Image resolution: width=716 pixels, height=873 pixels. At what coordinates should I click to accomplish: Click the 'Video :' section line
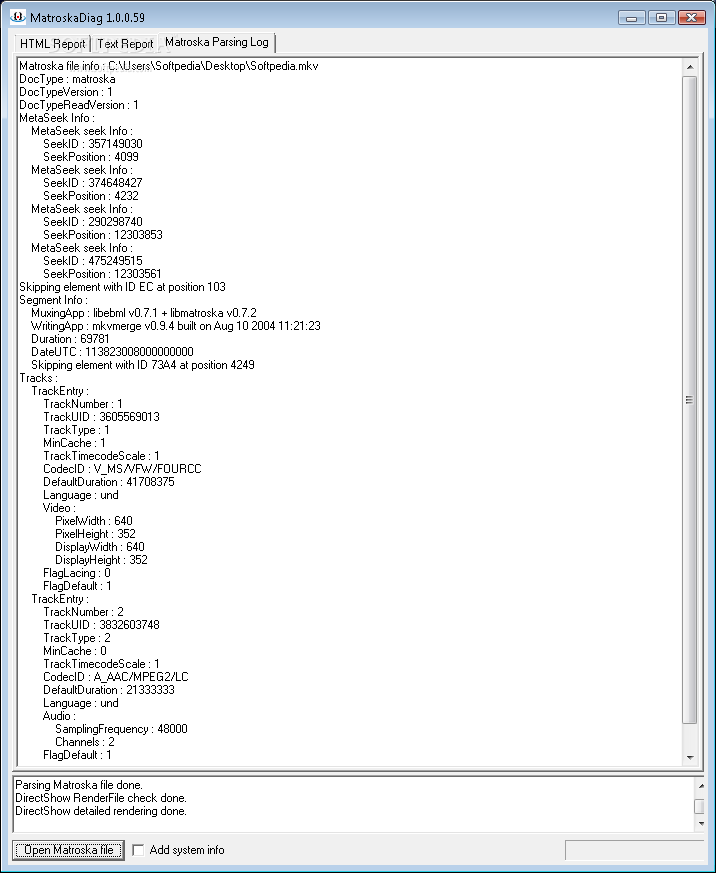click(59, 508)
